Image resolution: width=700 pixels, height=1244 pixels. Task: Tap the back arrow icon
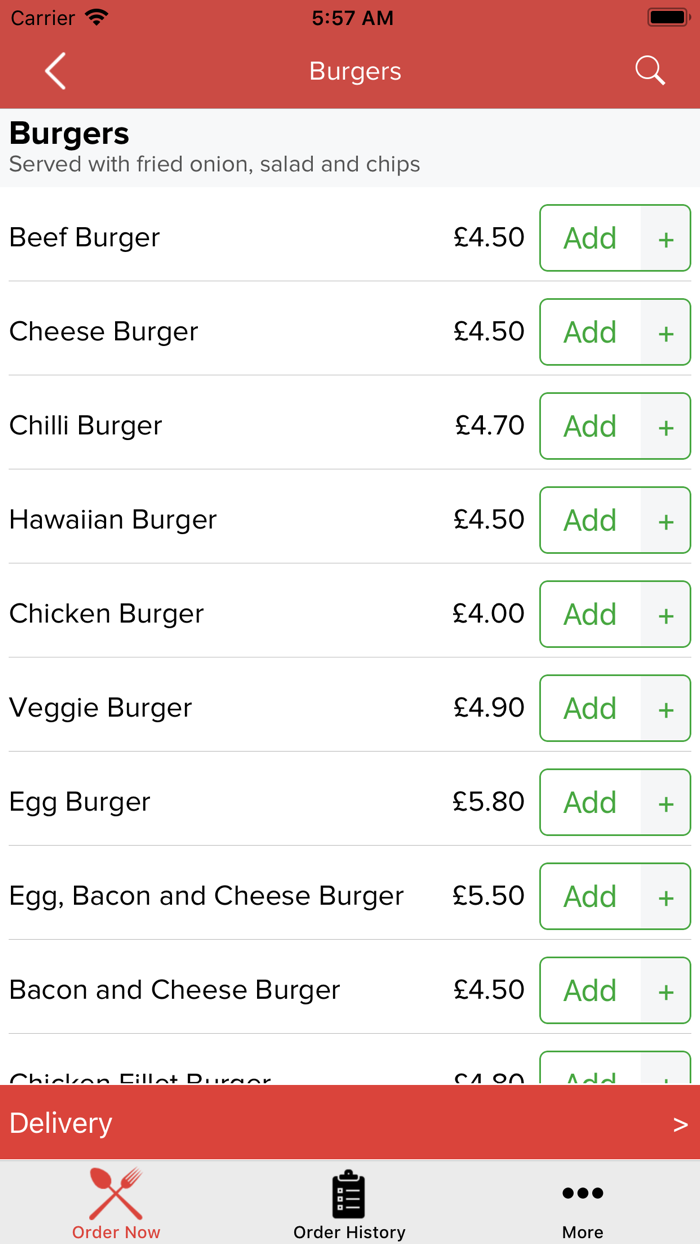click(55, 71)
